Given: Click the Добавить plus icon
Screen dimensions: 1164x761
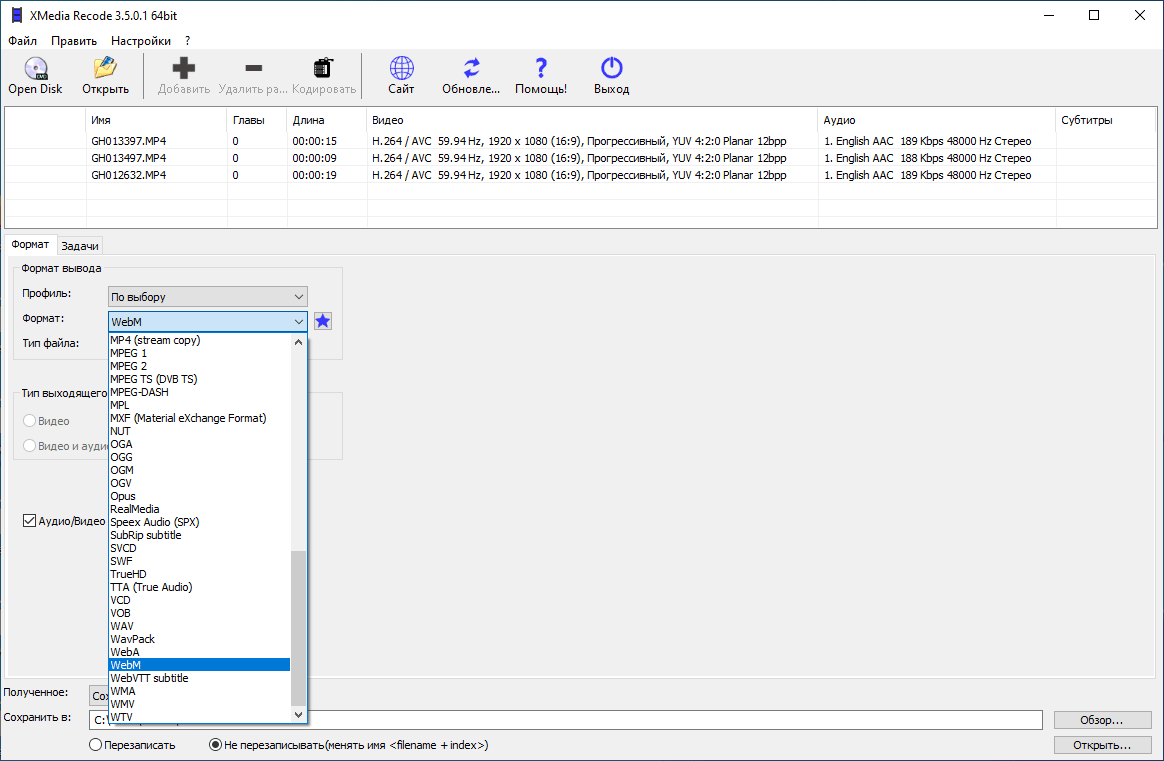Looking at the screenshot, I should (x=183, y=68).
